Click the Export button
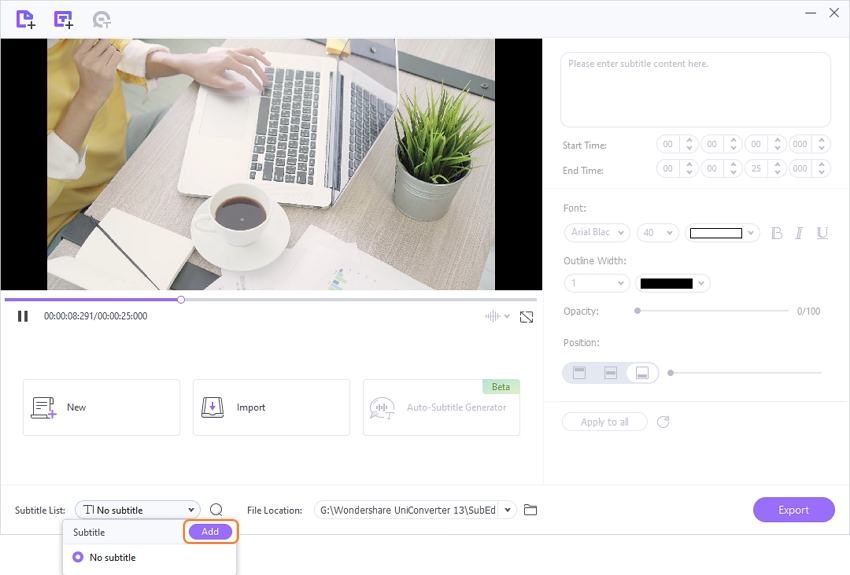The image size is (850, 575). point(794,510)
